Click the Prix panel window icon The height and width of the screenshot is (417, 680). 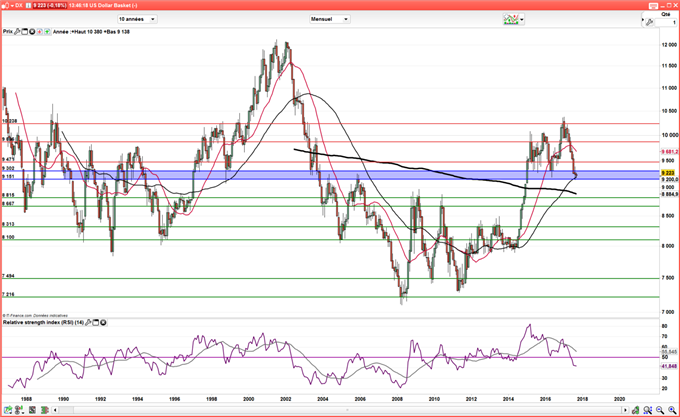[x=25, y=32]
